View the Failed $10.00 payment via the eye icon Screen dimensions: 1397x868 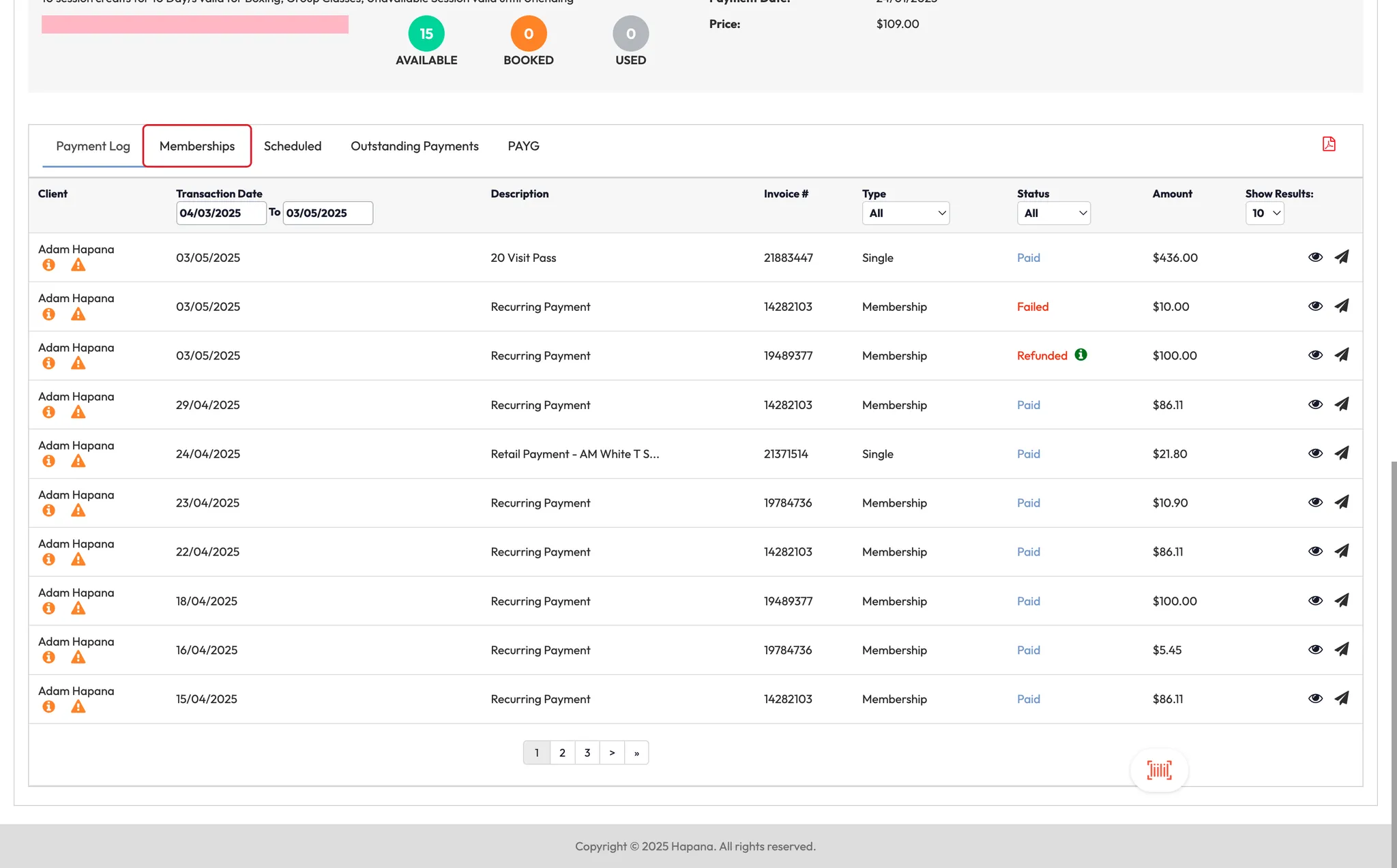1315,306
